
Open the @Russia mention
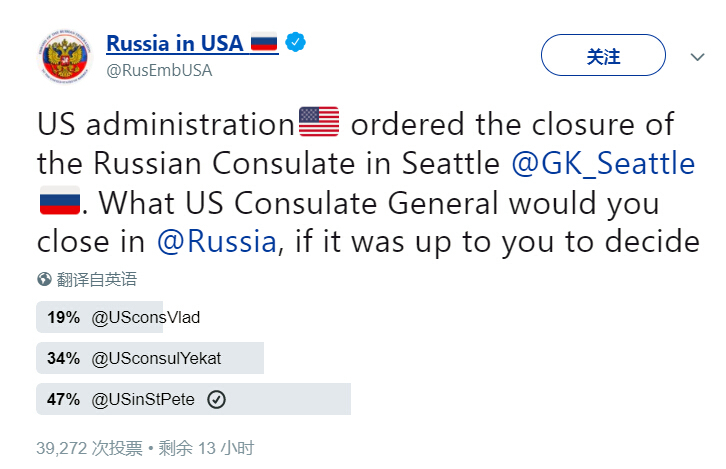tap(215, 241)
